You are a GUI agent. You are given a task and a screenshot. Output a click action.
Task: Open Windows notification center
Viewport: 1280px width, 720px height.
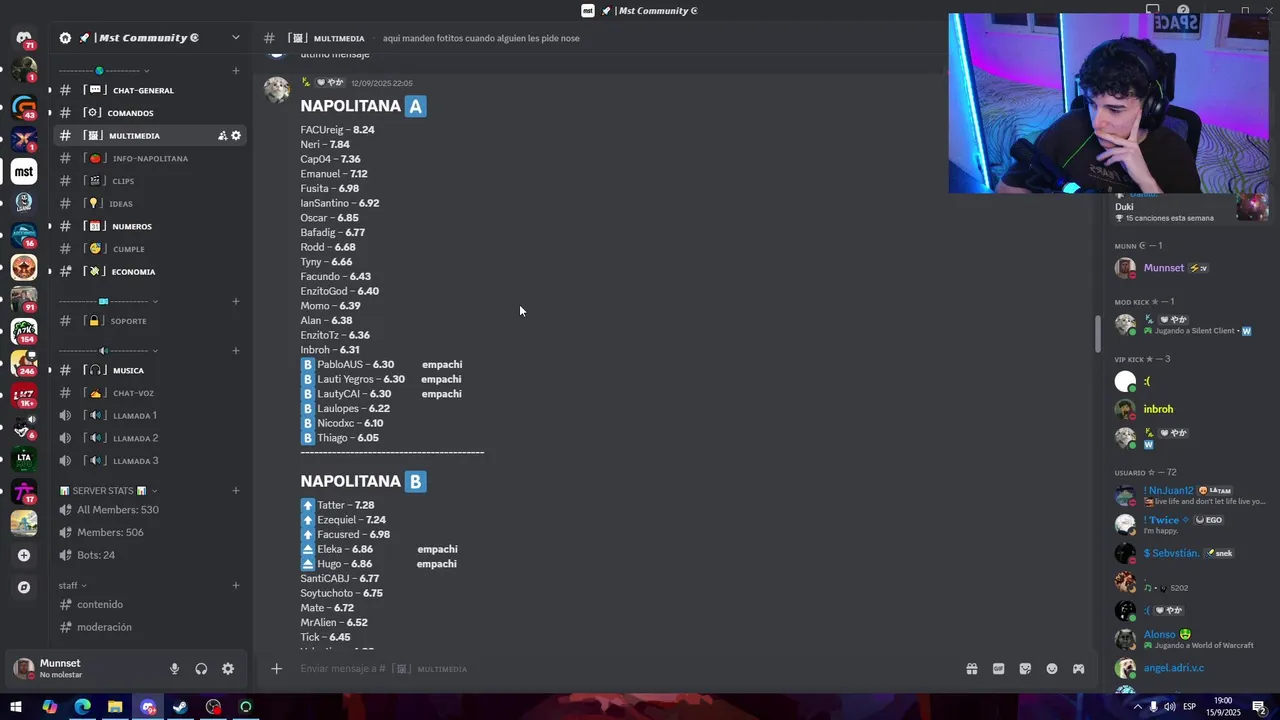pos(1259,707)
